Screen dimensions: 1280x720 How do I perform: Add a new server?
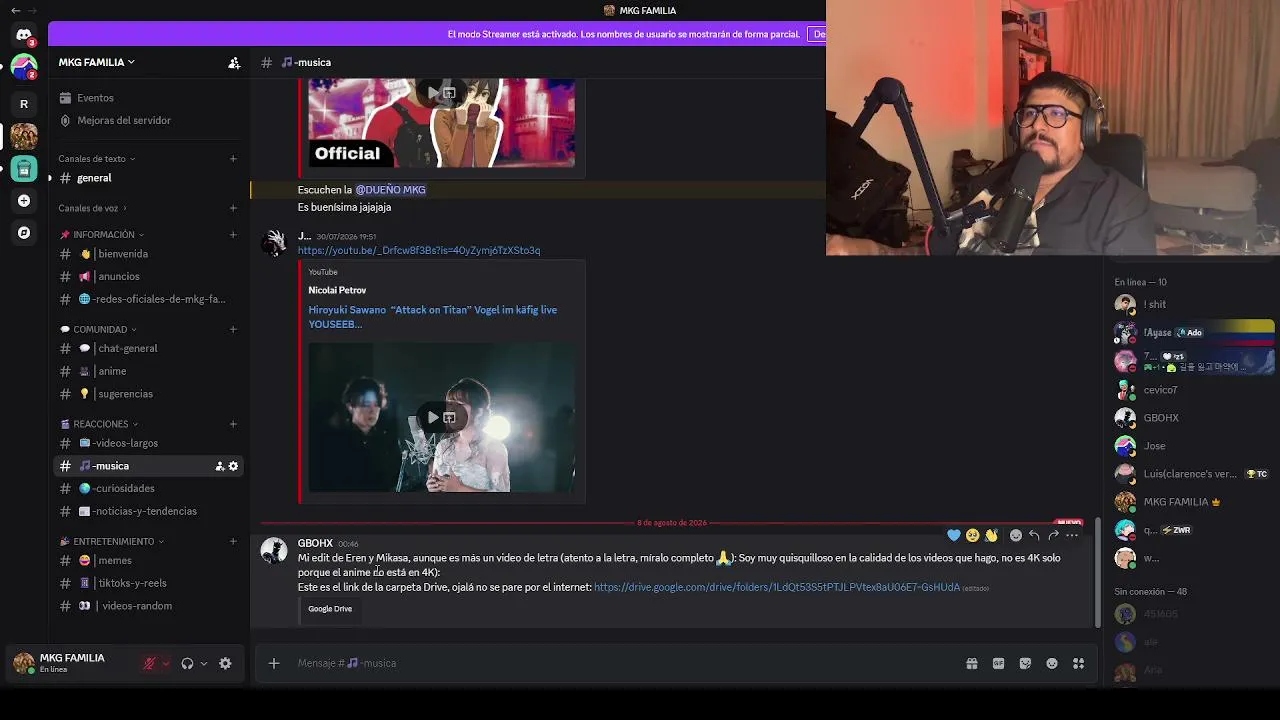pos(24,200)
